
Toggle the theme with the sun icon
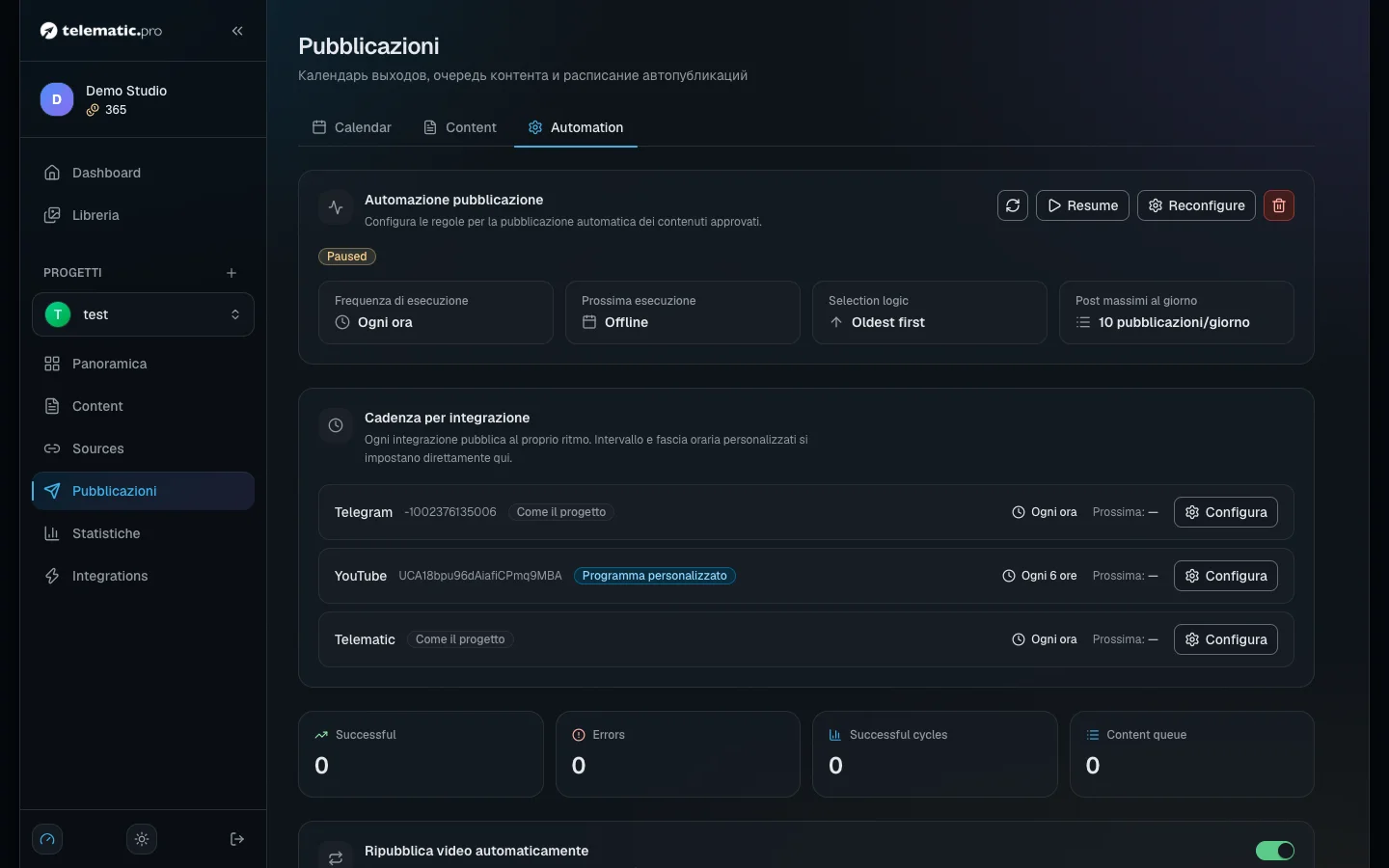tap(142, 839)
